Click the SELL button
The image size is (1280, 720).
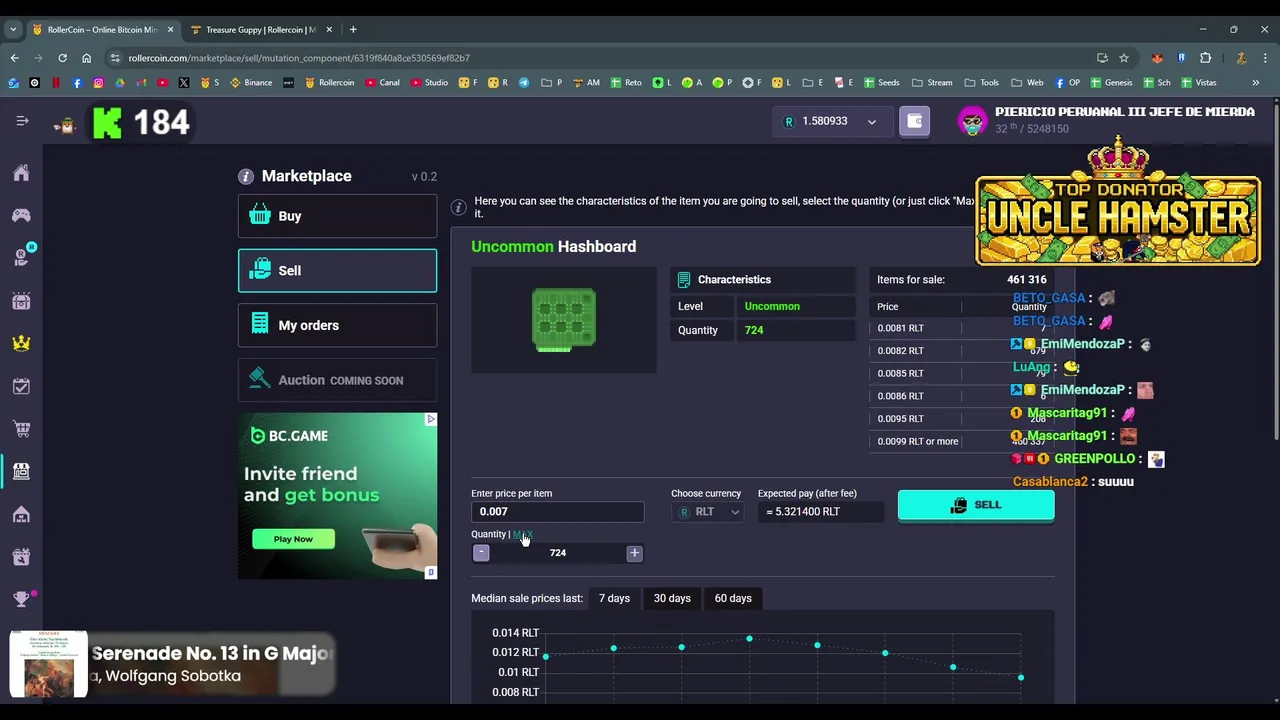[x=976, y=505]
